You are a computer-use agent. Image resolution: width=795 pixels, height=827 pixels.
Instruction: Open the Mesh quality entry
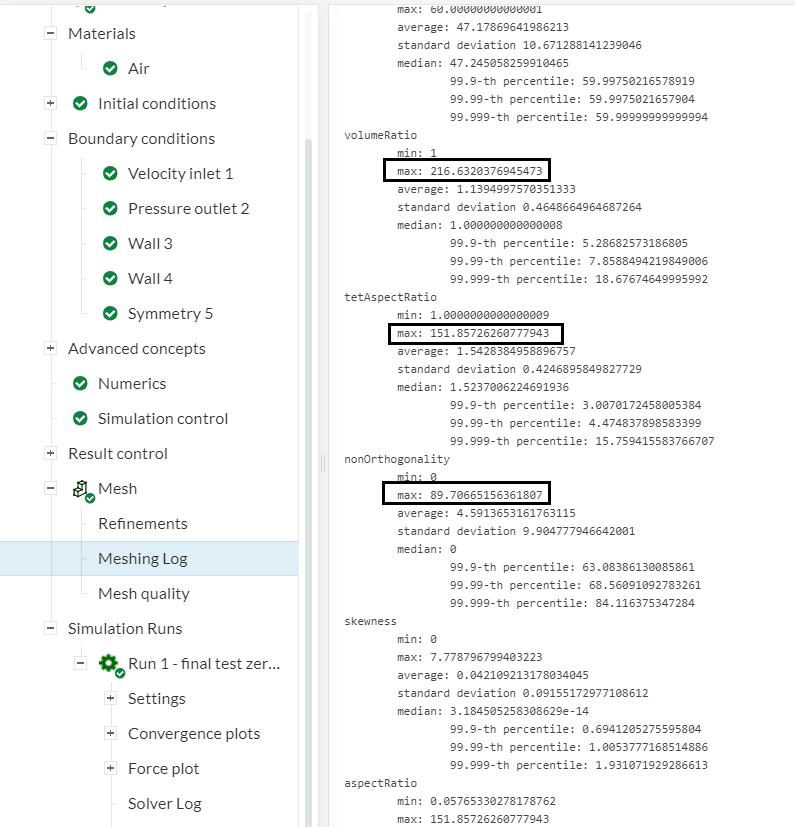(x=143, y=594)
